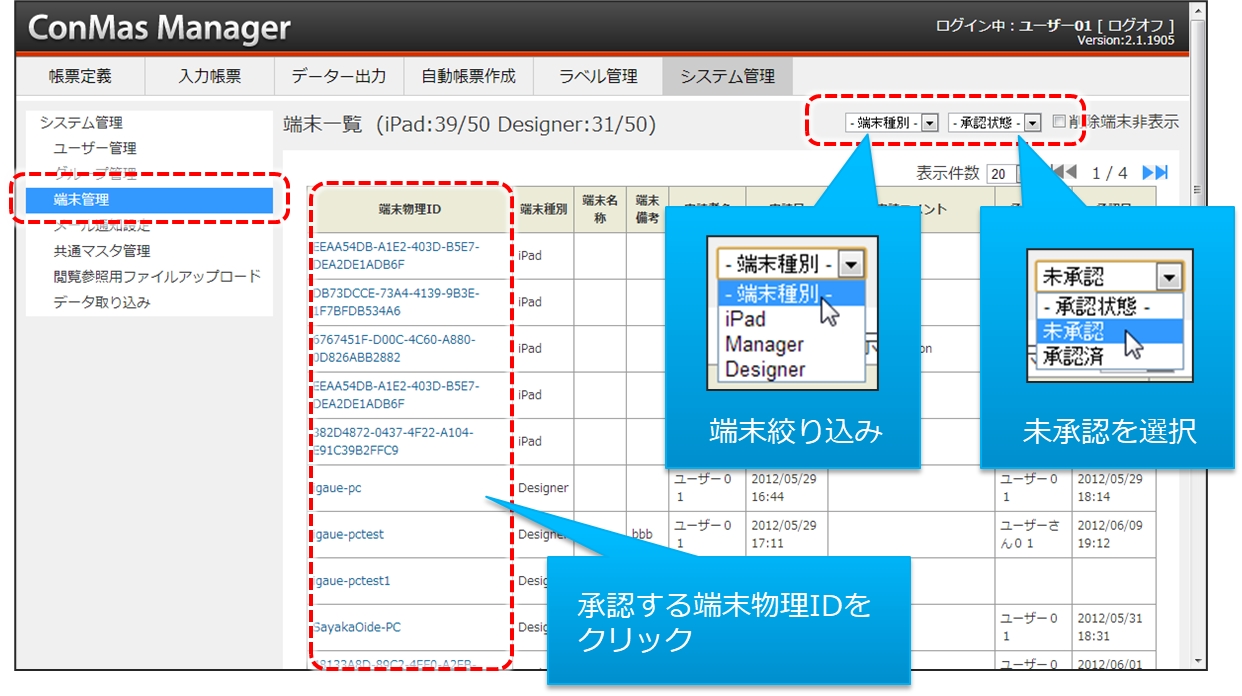Open the SayakaOide-PC terminal link
The width and height of the screenshot is (1242, 696).
click(x=357, y=627)
